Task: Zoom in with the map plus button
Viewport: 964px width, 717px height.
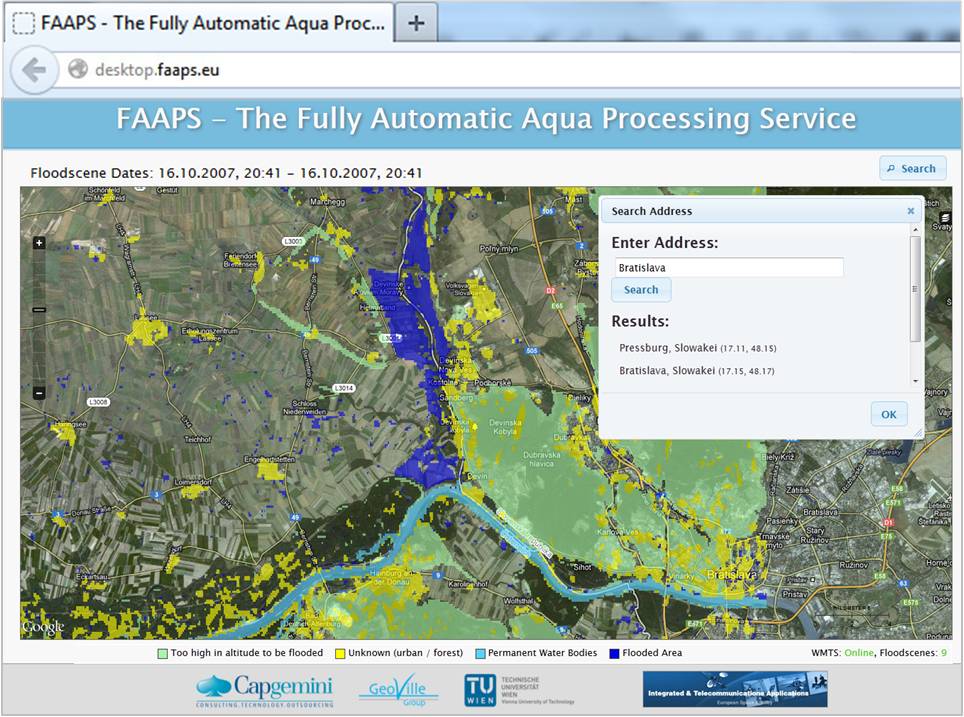Action: (39, 243)
